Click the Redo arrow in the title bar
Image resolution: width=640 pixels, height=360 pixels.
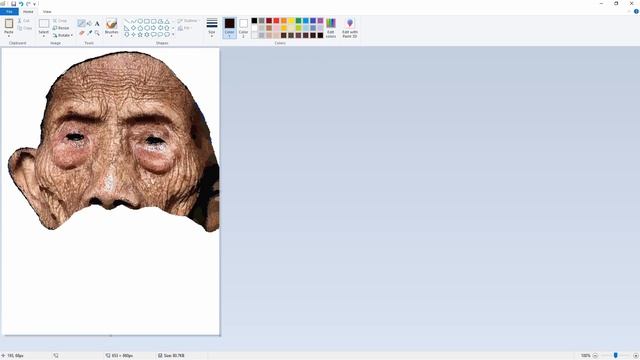pos(28,4)
